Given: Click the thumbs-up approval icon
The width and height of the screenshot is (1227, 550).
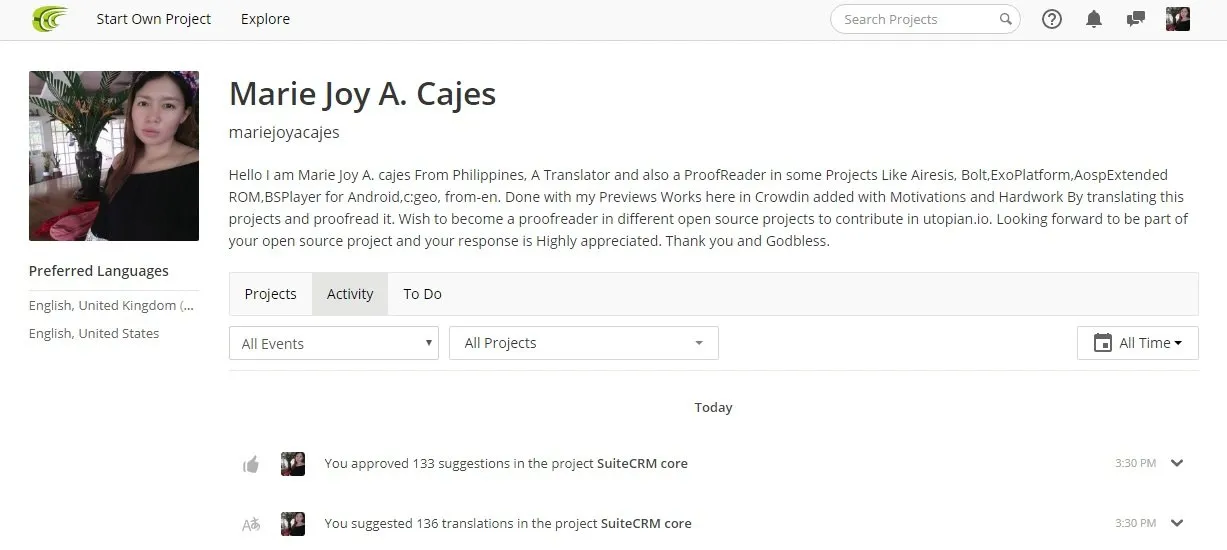Looking at the screenshot, I should tap(251, 464).
